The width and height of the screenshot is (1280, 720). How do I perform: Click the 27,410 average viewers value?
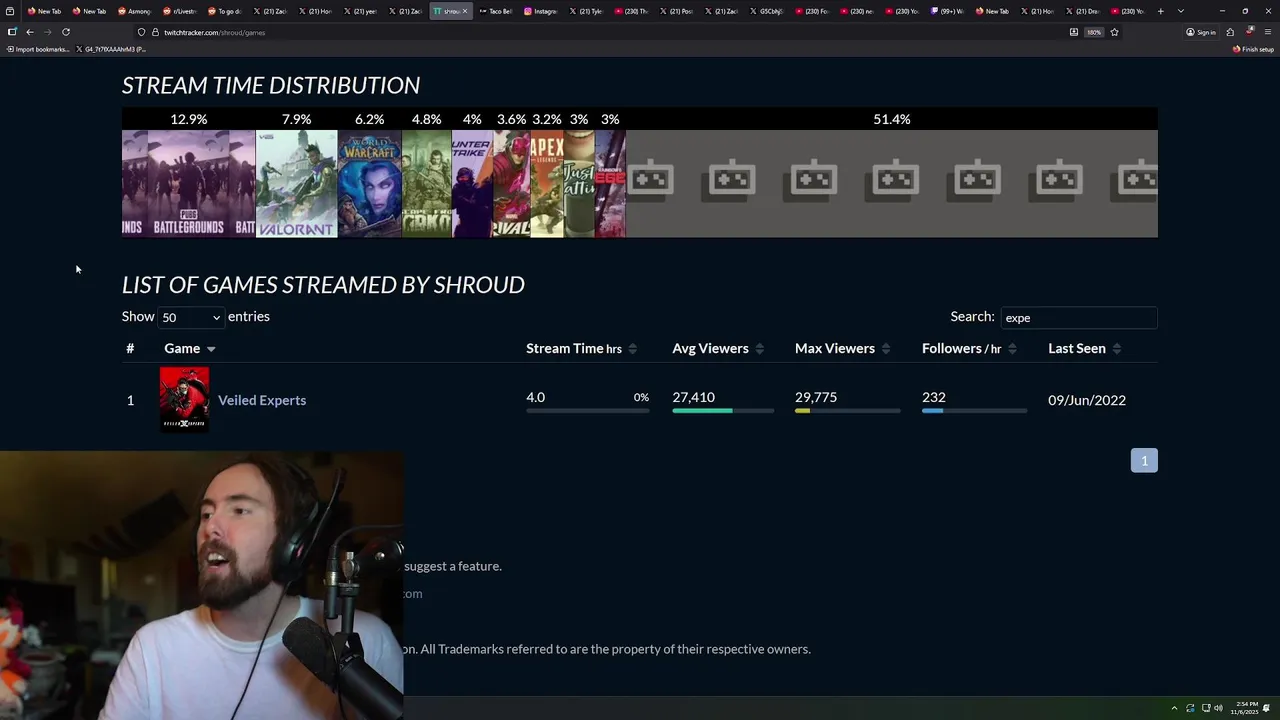(693, 397)
